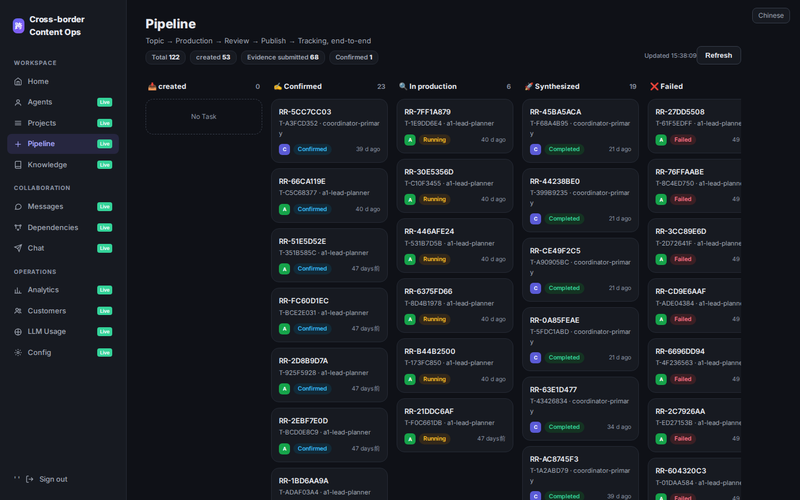Open card RR-2D8B9D7A
Screen dimensions: 800x500
pyautogui.click(x=329, y=375)
